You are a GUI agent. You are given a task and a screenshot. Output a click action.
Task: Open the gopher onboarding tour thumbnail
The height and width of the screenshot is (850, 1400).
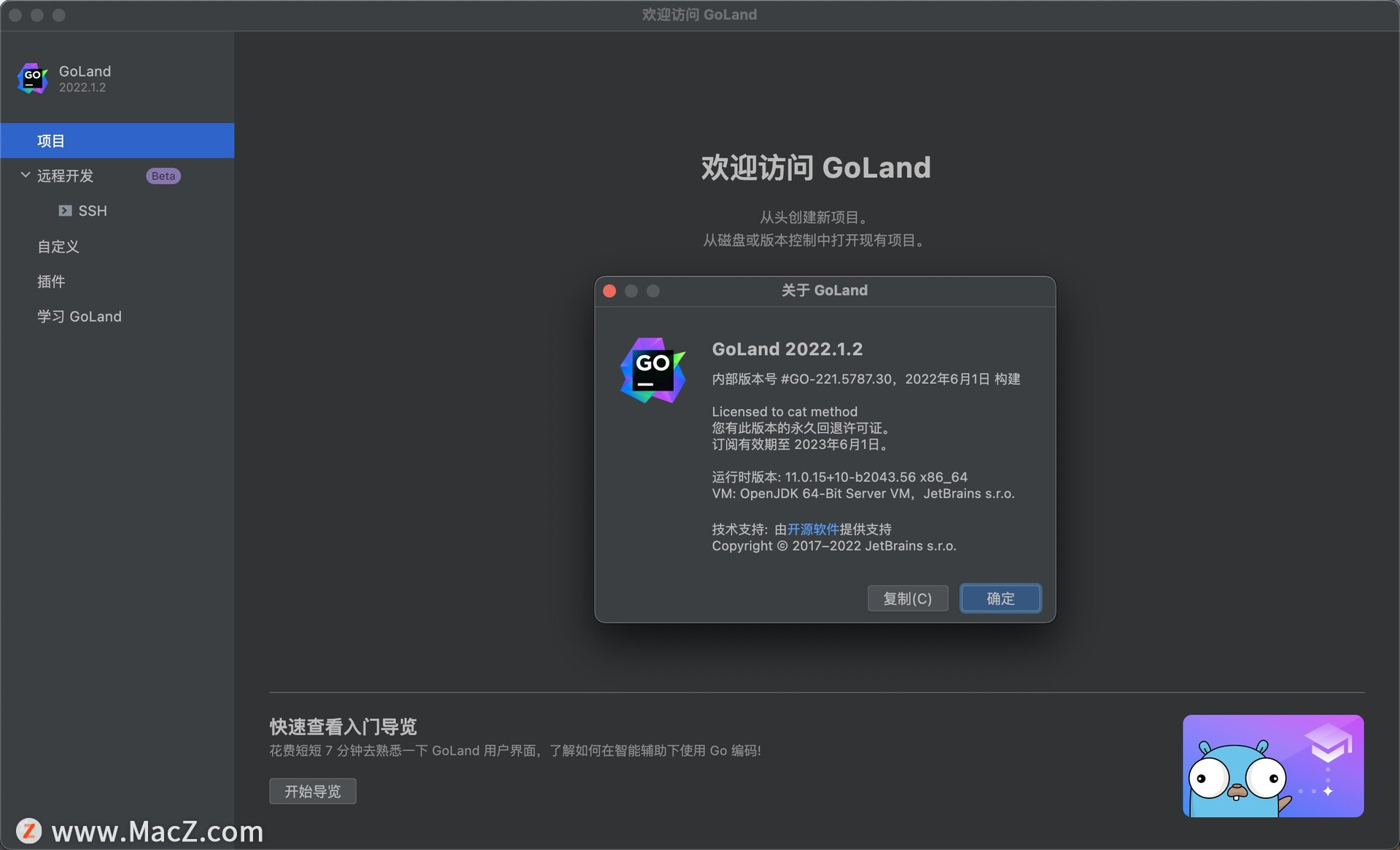pyautogui.click(x=1273, y=765)
